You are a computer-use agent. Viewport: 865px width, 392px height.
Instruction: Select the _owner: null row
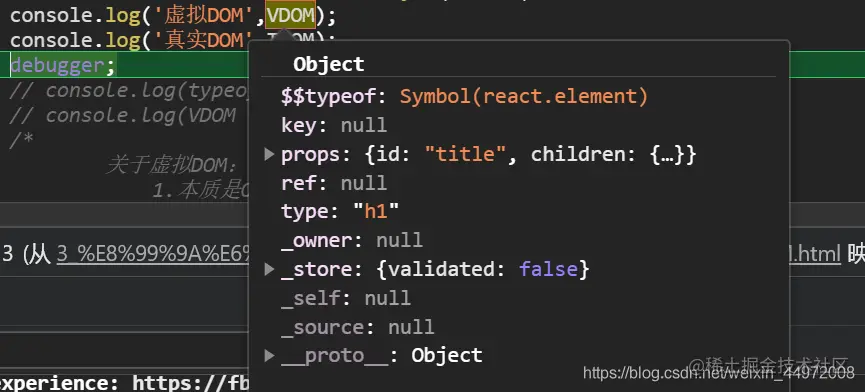352,240
